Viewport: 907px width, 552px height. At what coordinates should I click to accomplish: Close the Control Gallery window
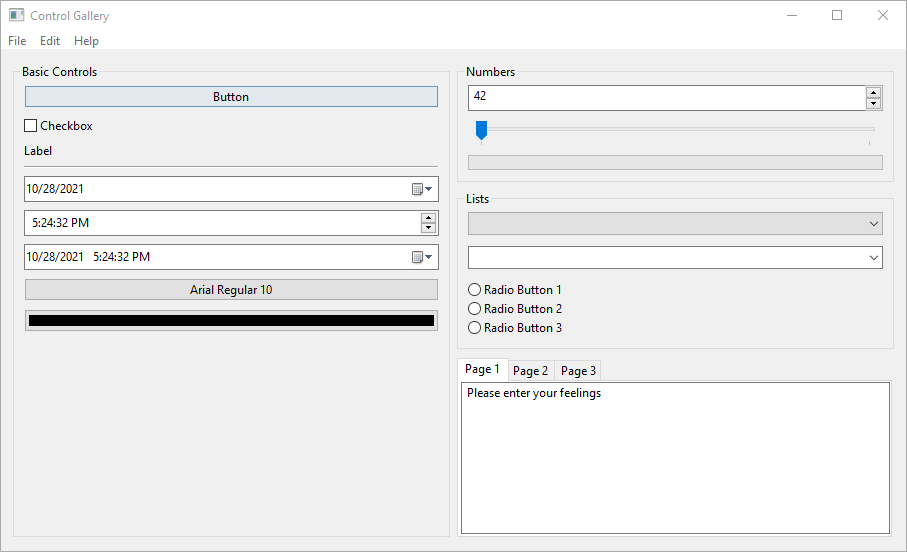pos(883,15)
